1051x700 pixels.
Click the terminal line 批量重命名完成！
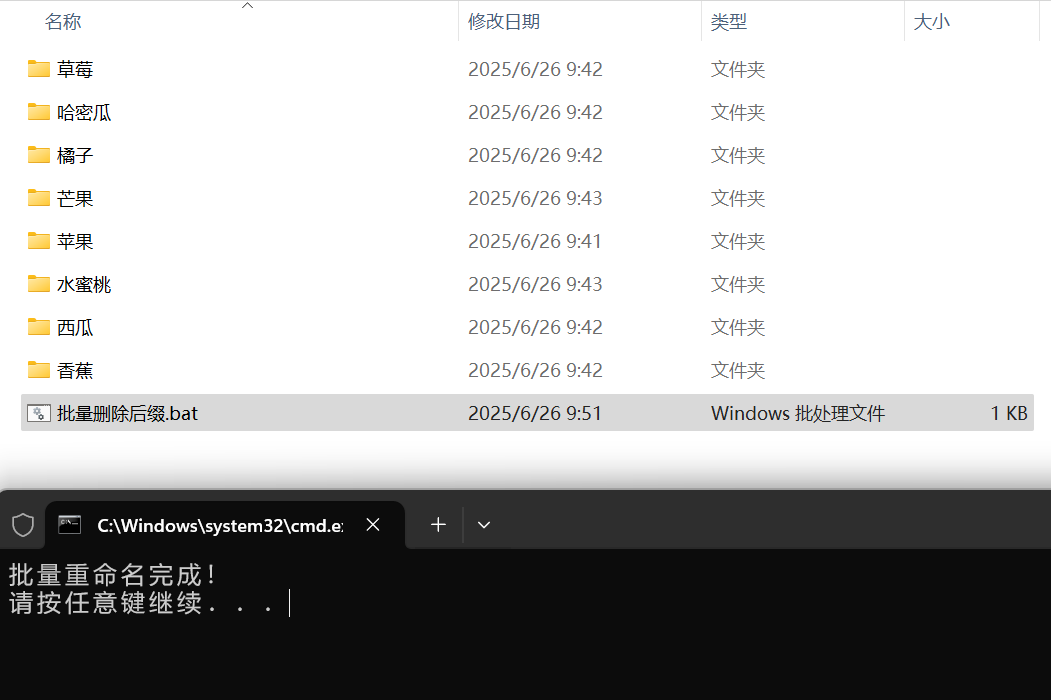(113, 575)
